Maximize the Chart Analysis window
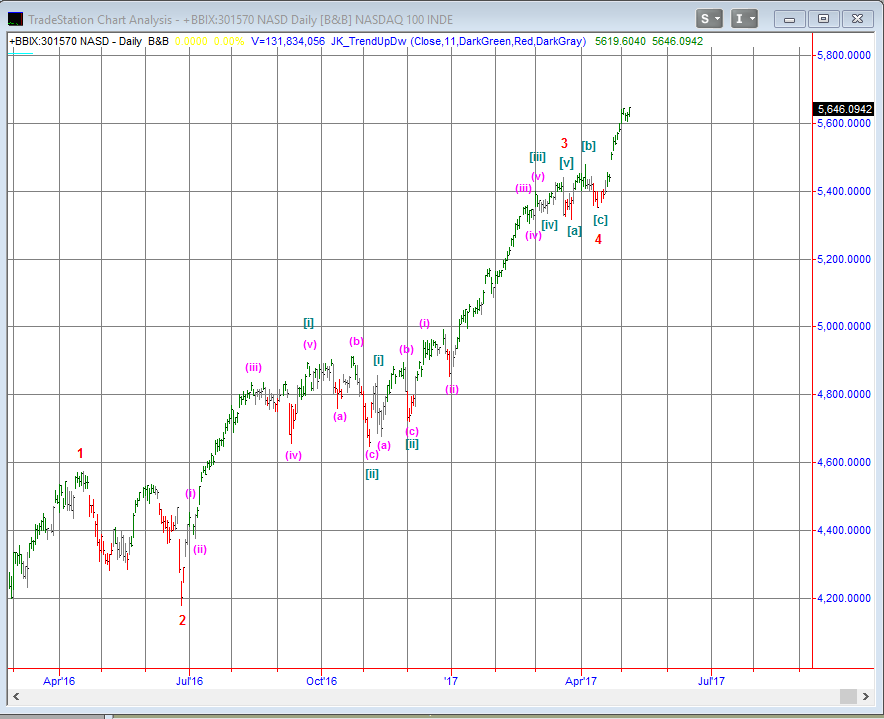 (823, 19)
